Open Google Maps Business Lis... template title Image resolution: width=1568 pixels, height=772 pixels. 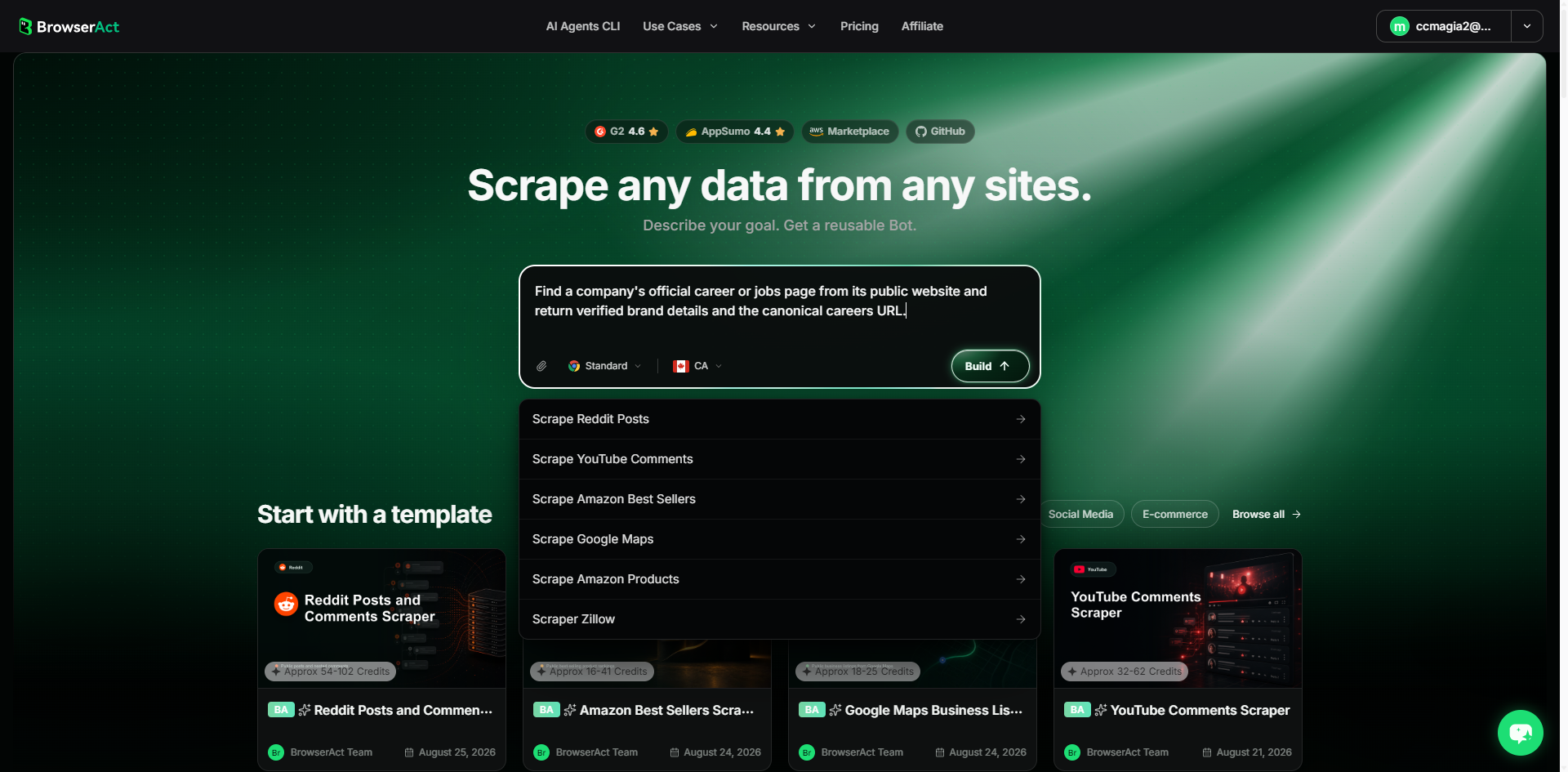pos(933,711)
